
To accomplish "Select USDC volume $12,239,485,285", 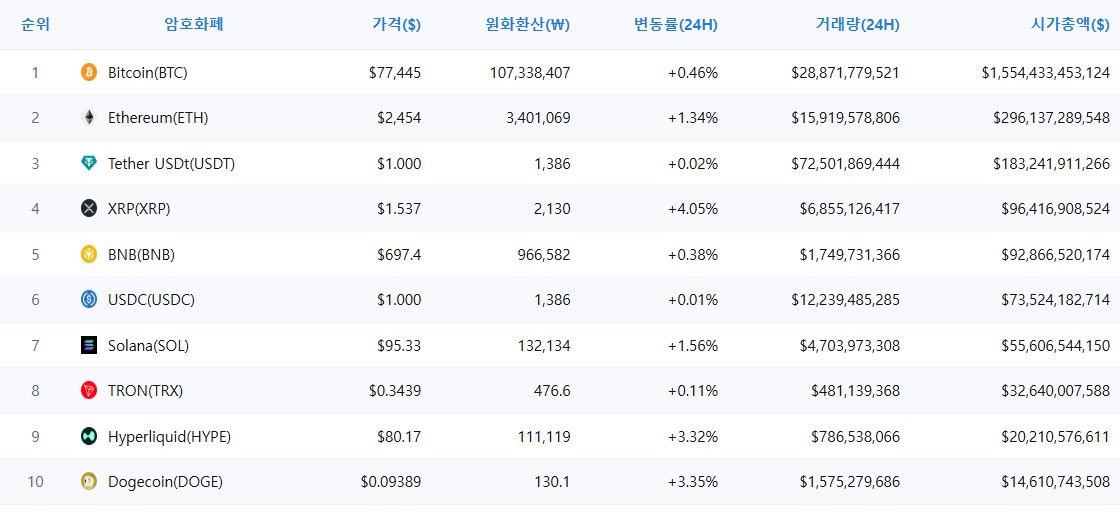I will pyautogui.click(x=846, y=300).
